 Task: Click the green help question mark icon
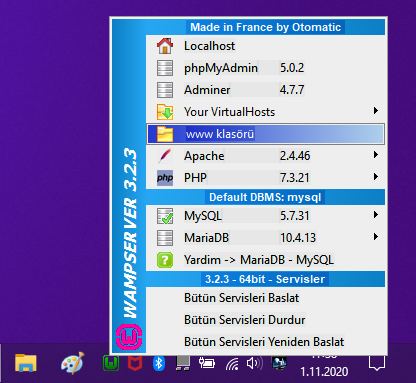(x=165, y=260)
